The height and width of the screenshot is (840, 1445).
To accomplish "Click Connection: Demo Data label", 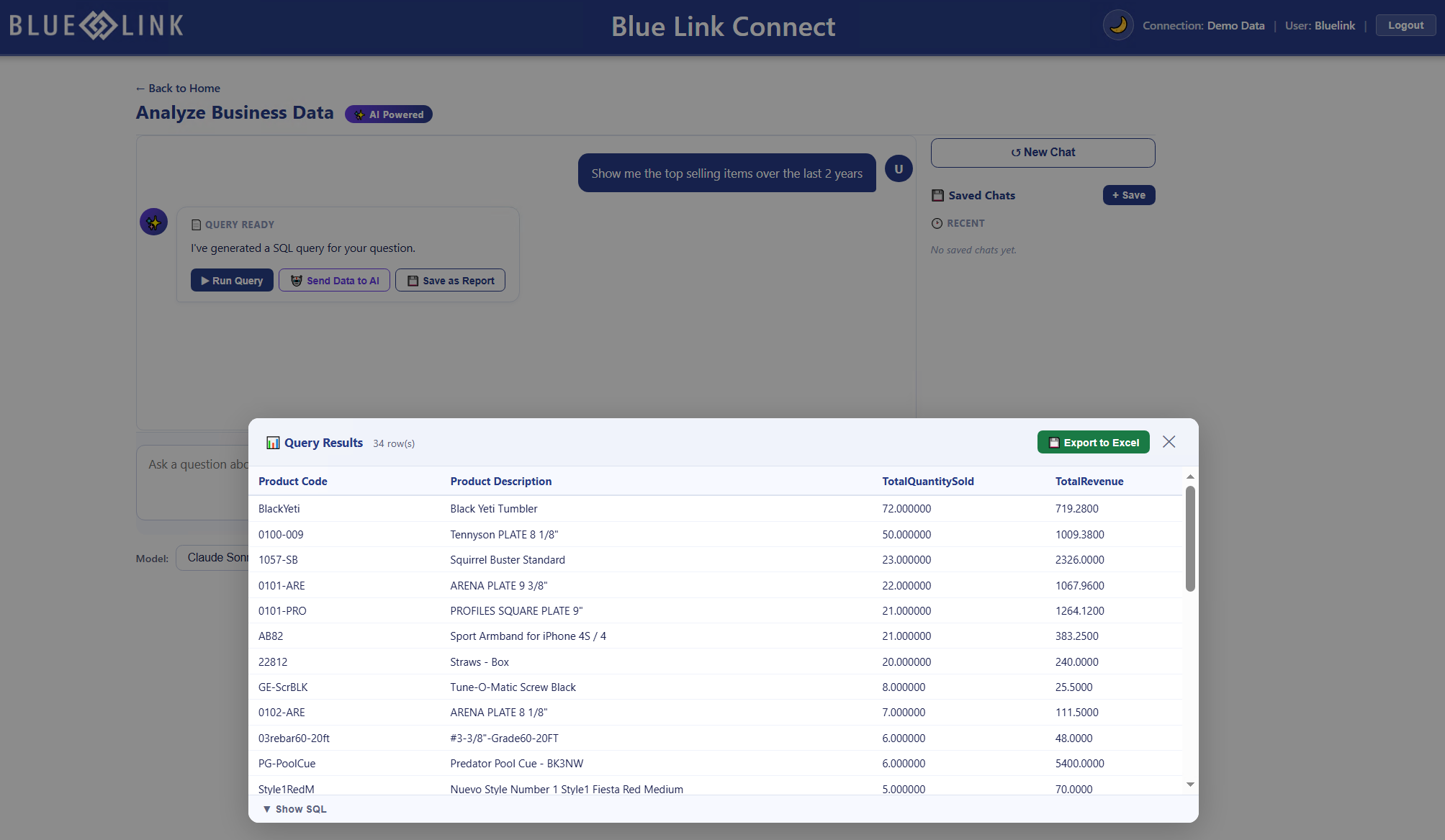I will pyautogui.click(x=1203, y=25).
